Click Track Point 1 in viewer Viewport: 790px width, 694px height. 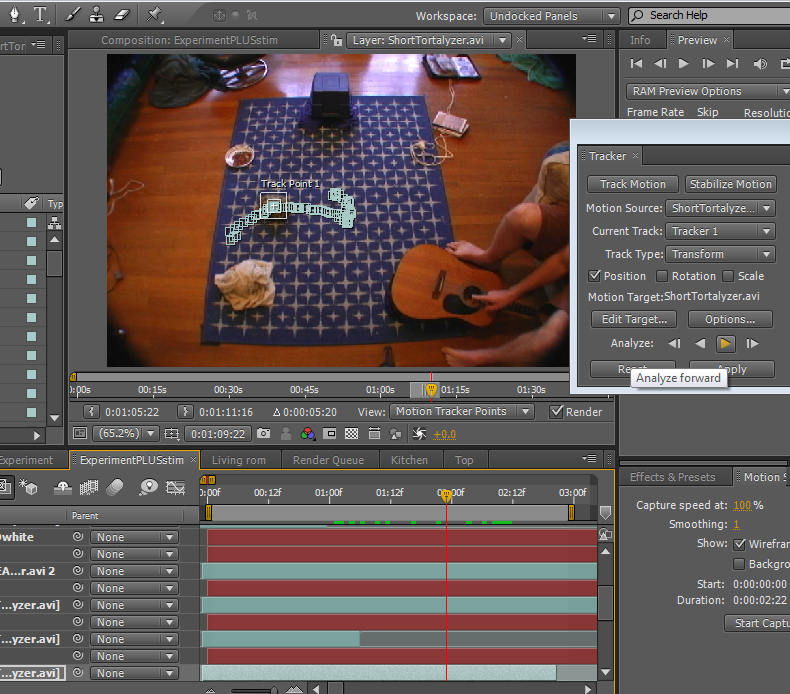coord(274,206)
